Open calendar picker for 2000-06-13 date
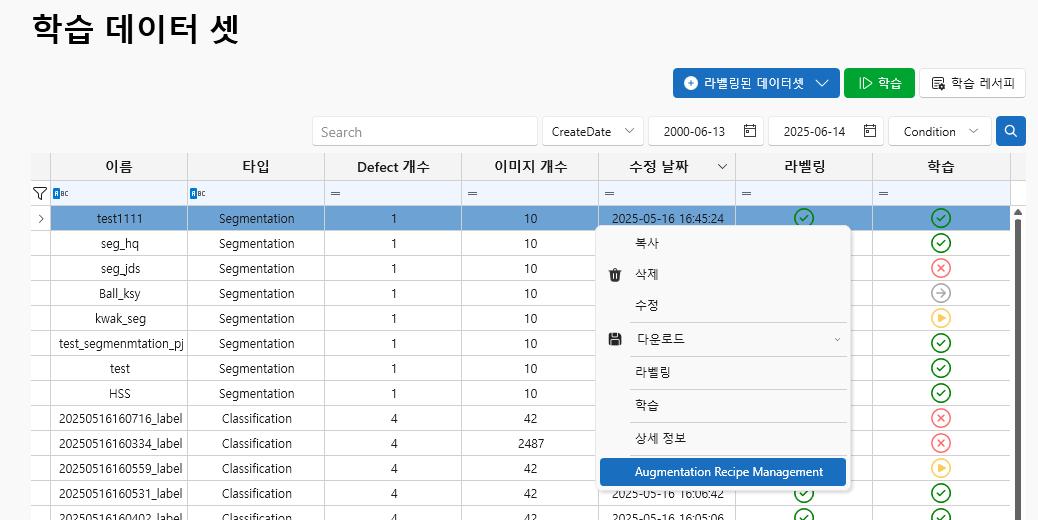 [x=749, y=131]
